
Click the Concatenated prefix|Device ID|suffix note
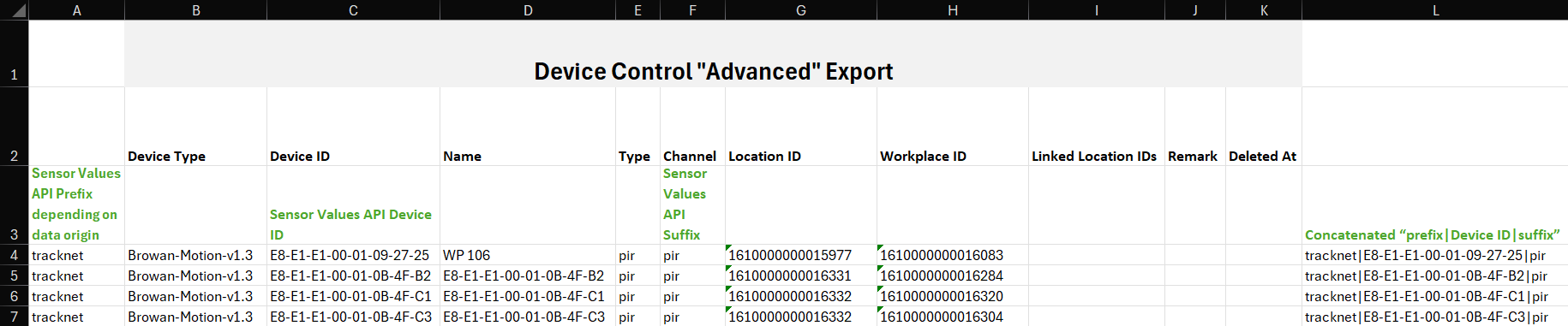point(1435,205)
